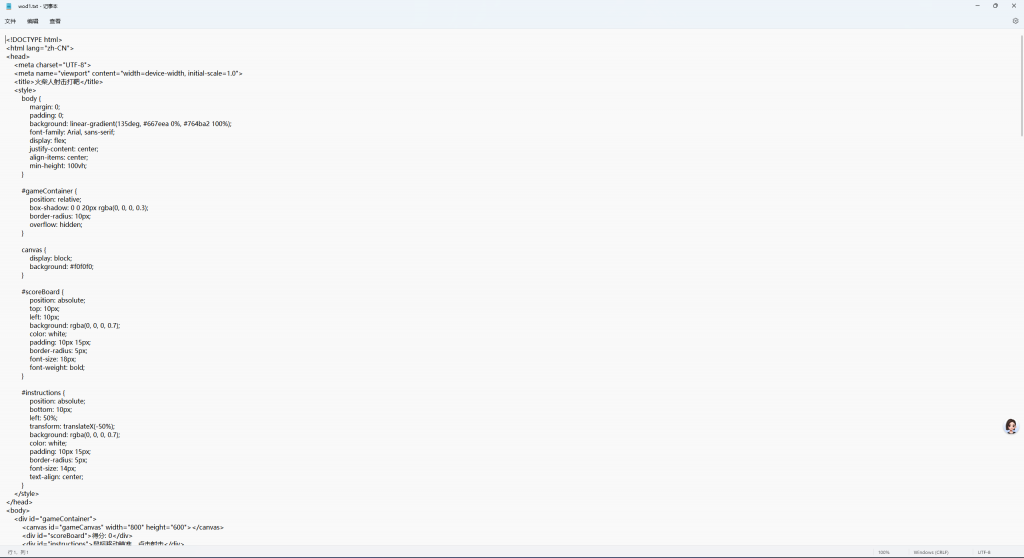Place cursor on the #gameContainer selector line
The height and width of the screenshot is (558, 1024).
click(49, 191)
